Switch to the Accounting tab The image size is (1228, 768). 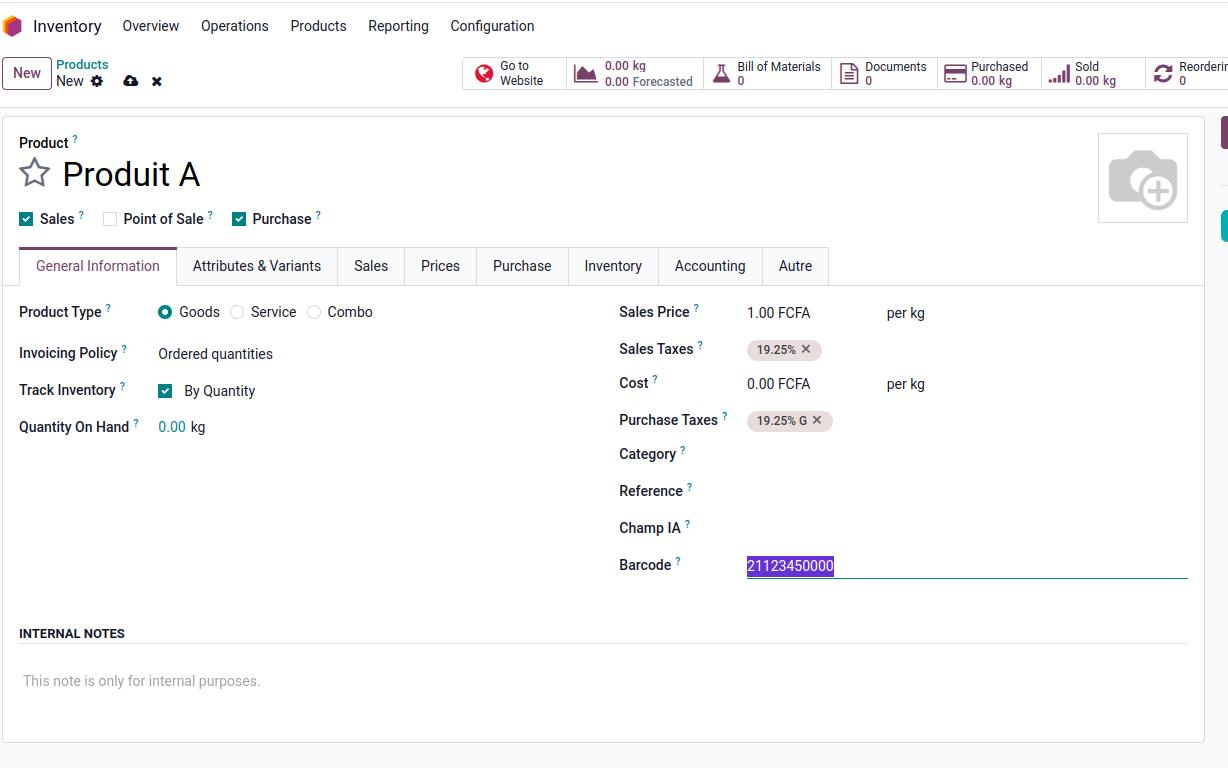(709, 266)
